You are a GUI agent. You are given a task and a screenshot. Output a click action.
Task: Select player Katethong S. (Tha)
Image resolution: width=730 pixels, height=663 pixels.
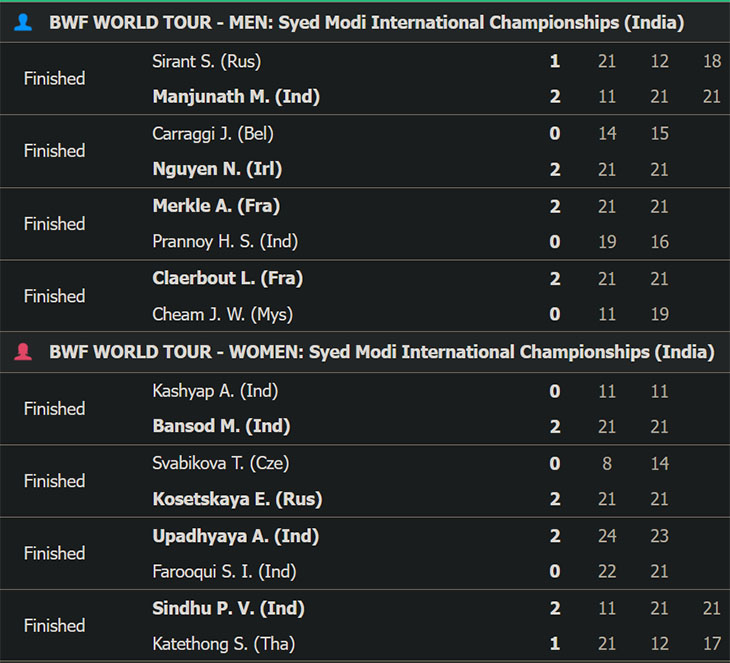pyautogui.click(x=224, y=643)
